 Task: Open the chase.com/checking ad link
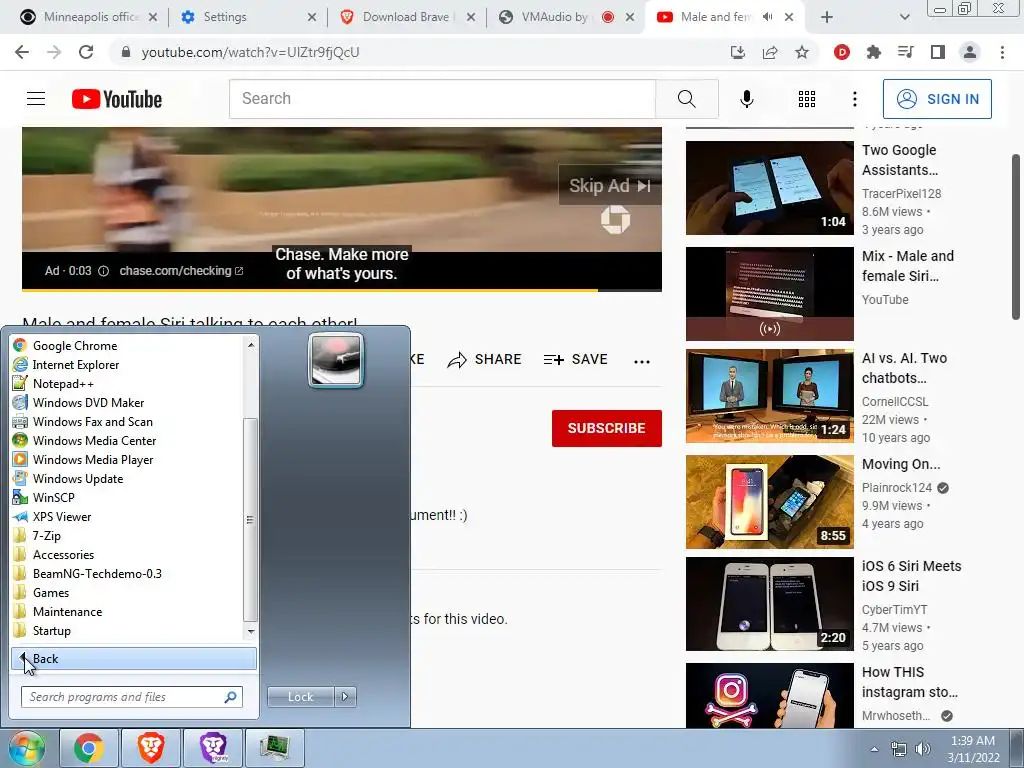(x=181, y=271)
